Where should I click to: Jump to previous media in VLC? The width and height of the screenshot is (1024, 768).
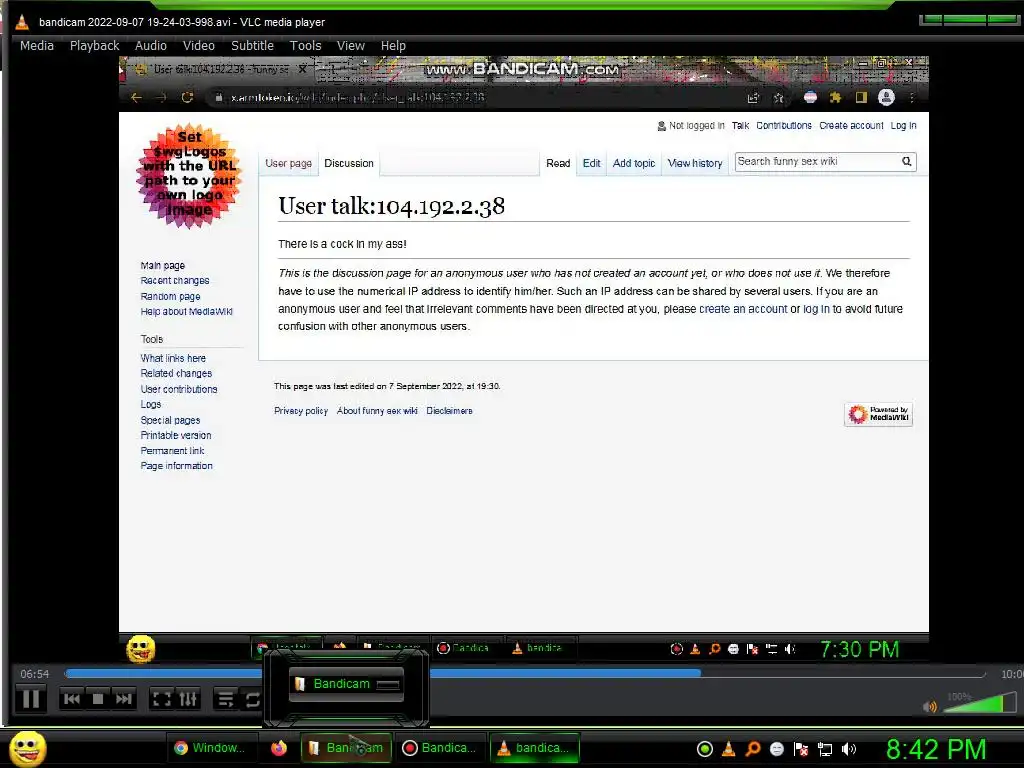coord(72,699)
